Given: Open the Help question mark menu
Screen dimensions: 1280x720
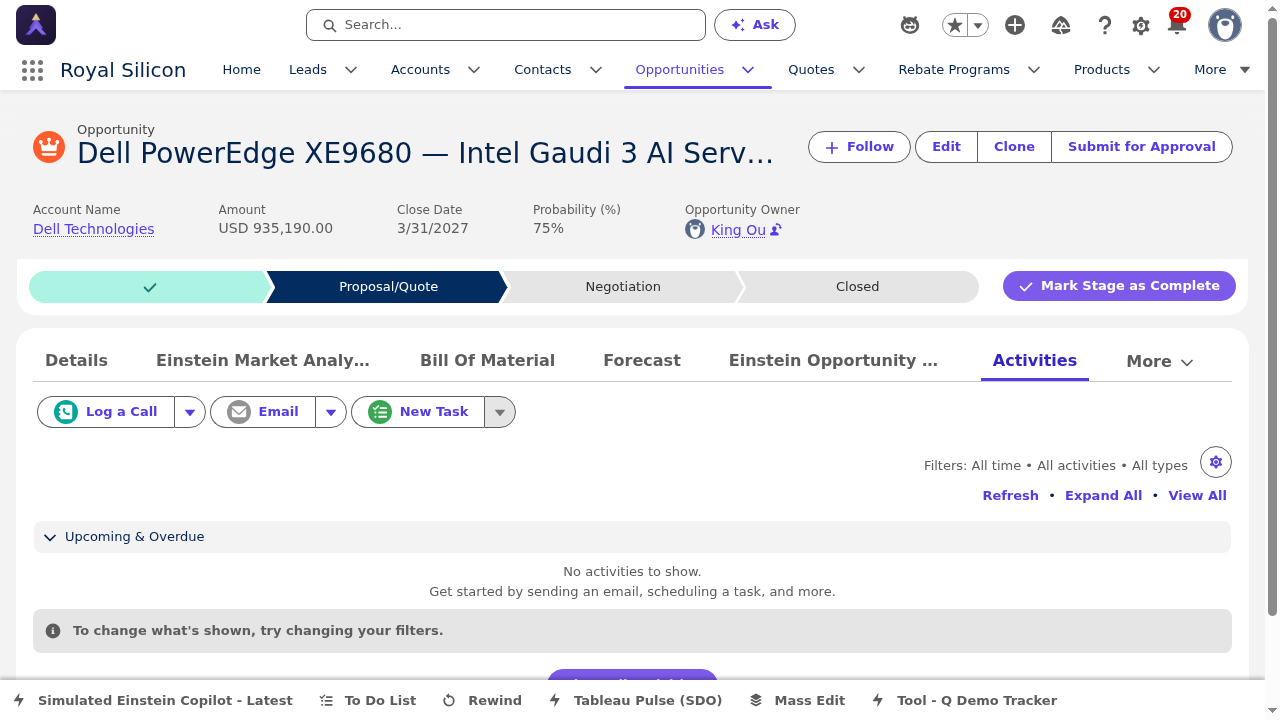Looking at the screenshot, I should (x=1104, y=25).
